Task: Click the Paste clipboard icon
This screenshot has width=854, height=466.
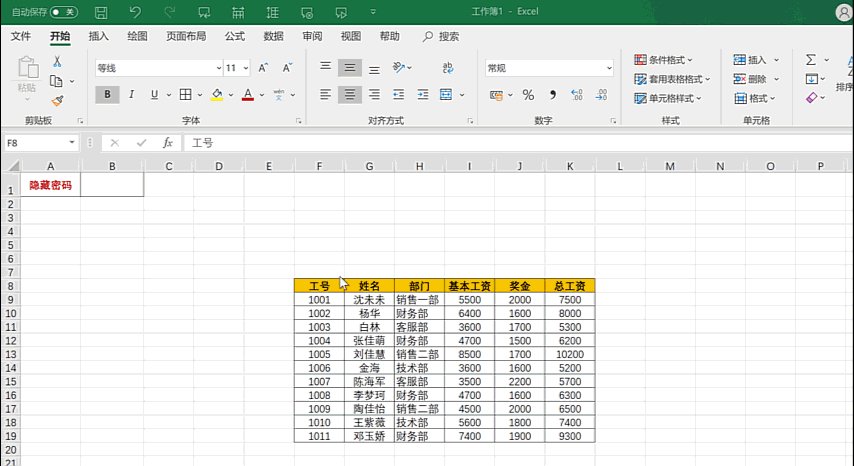Action: (x=27, y=68)
